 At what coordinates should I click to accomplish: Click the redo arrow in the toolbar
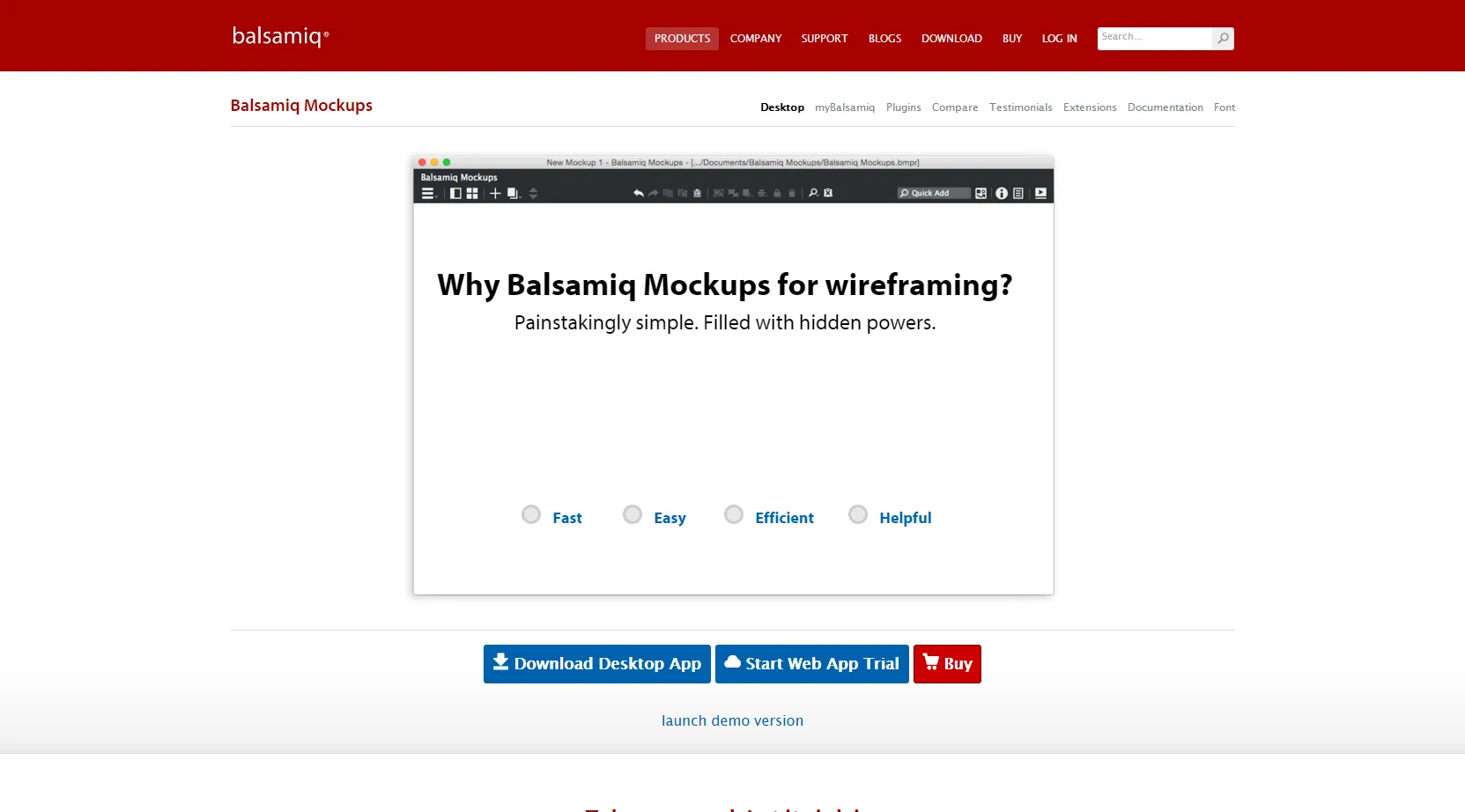654,193
